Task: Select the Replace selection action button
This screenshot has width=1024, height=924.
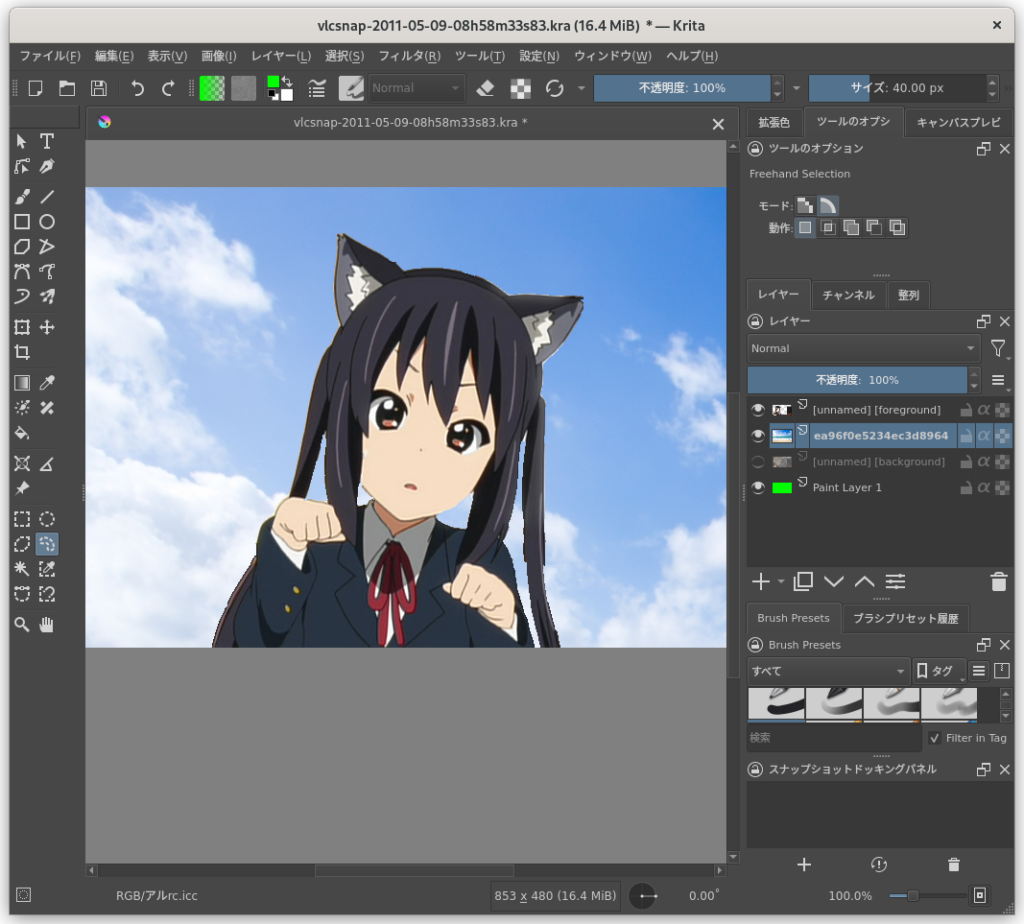Action: click(x=805, y=227)
